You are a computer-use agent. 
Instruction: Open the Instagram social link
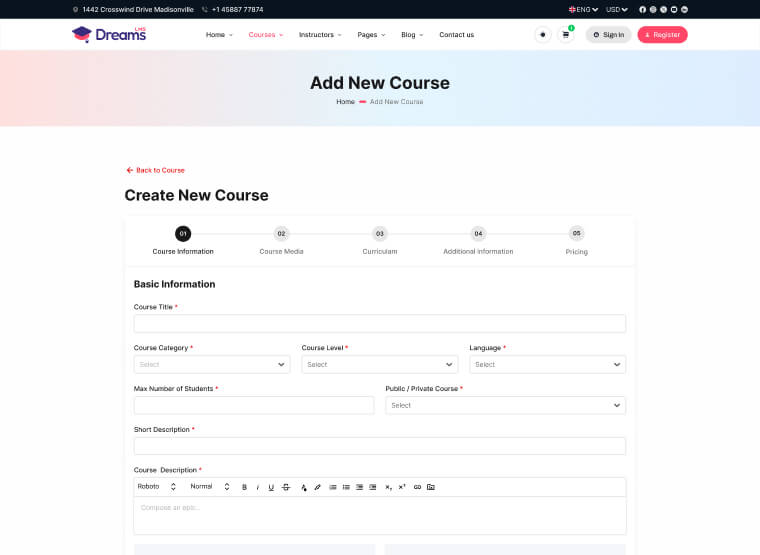coord(653,9)
